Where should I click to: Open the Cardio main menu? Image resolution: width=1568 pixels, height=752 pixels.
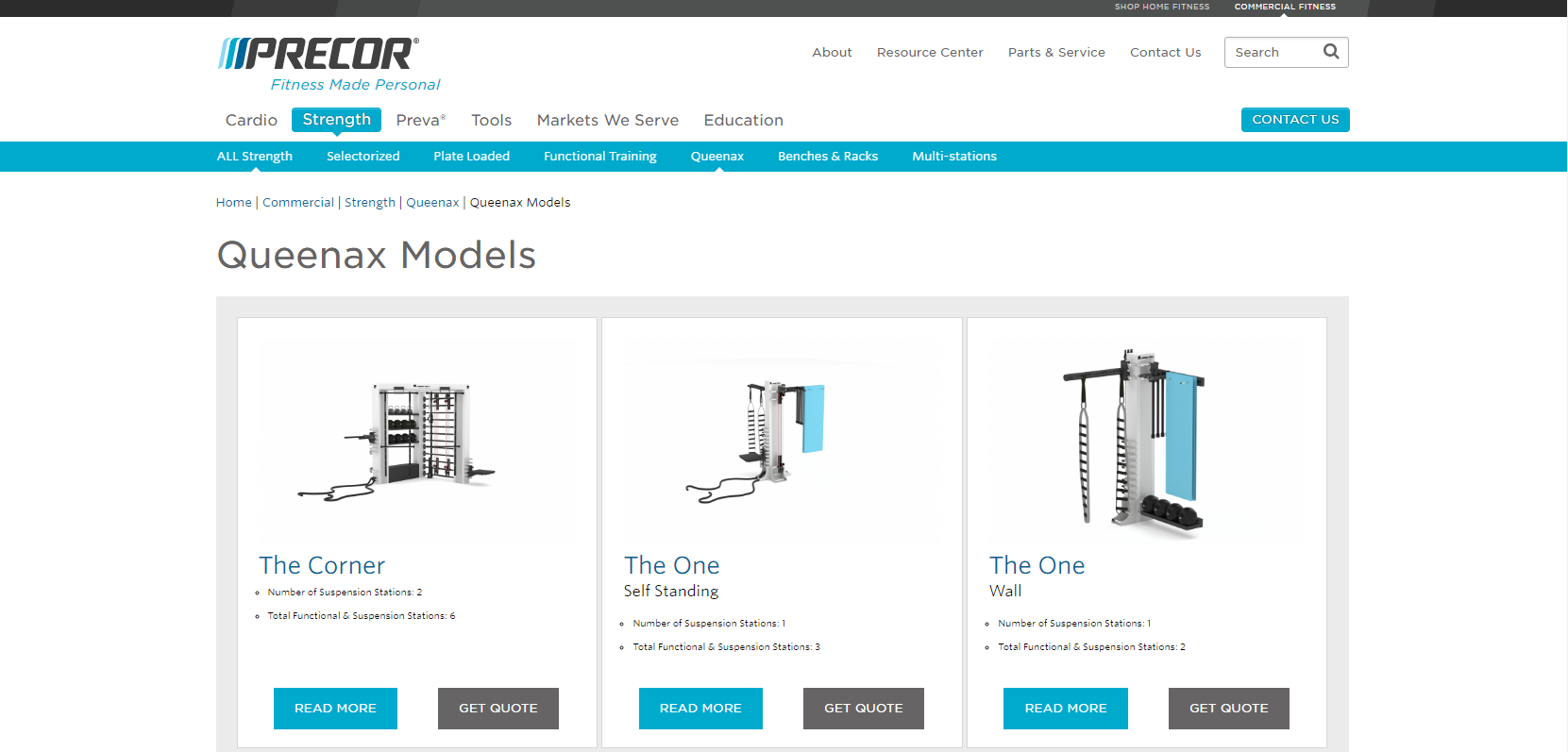[x=251, y=120]
